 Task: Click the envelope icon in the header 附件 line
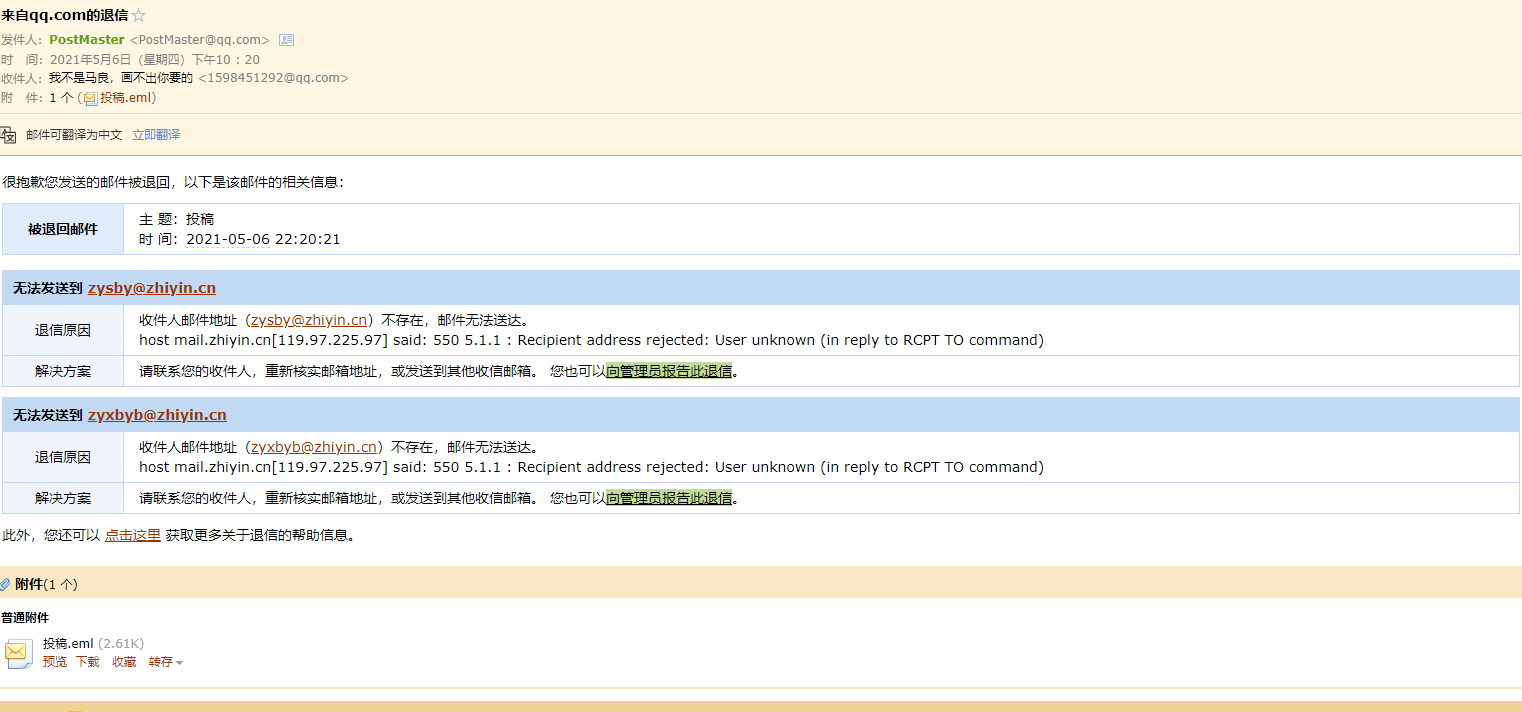click(x=90, y=99)
